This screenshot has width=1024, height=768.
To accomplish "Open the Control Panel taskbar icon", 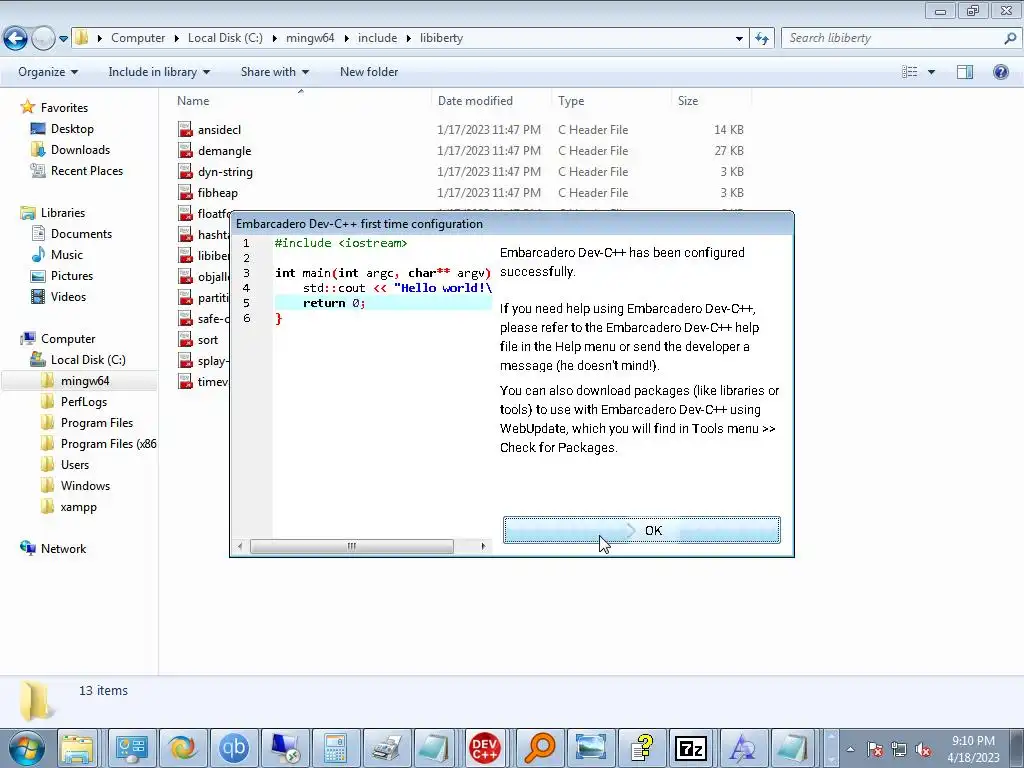I will [132, 748].
